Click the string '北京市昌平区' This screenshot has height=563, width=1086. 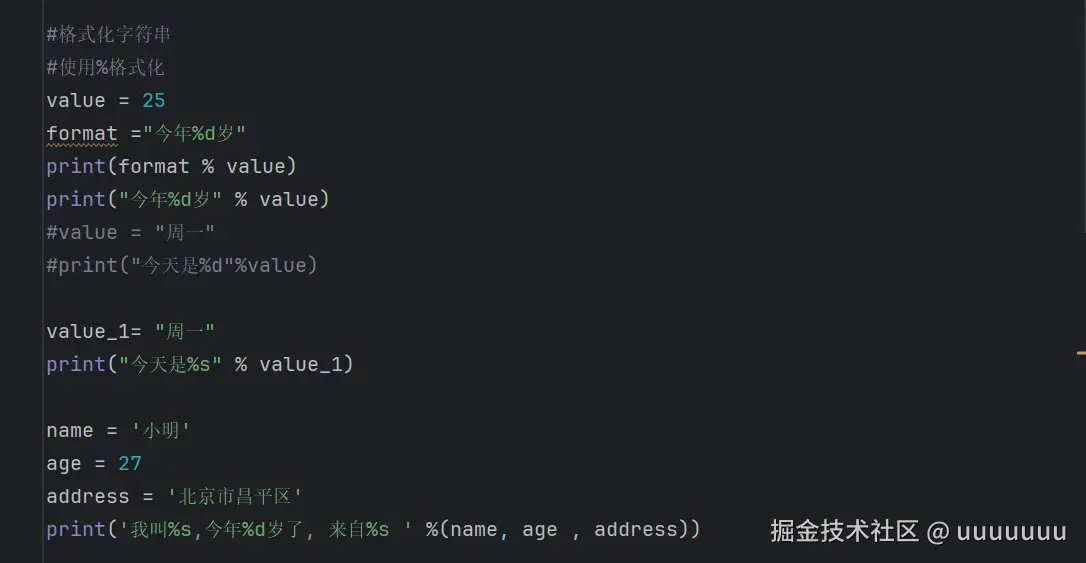234,497
